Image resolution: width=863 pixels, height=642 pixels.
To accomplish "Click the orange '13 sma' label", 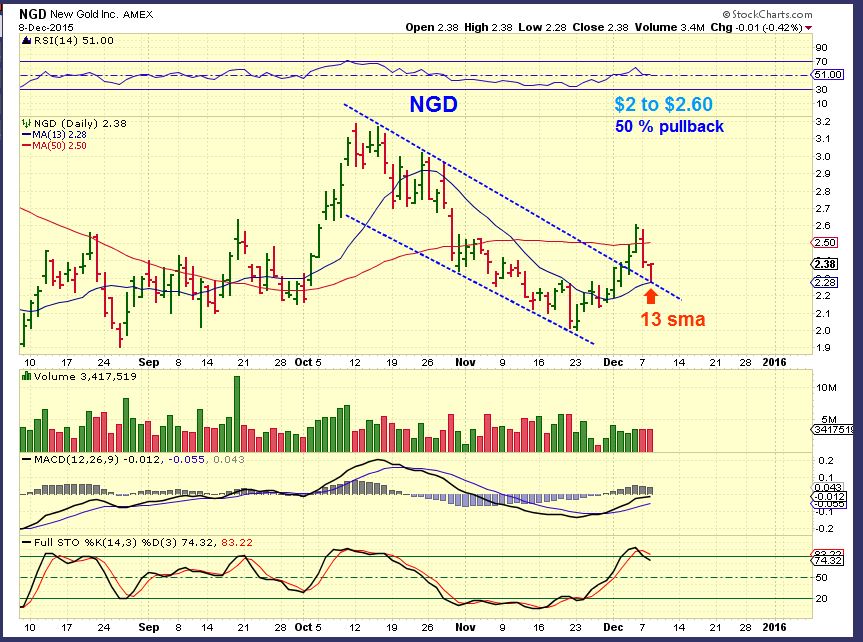I will tap(673, 319).
